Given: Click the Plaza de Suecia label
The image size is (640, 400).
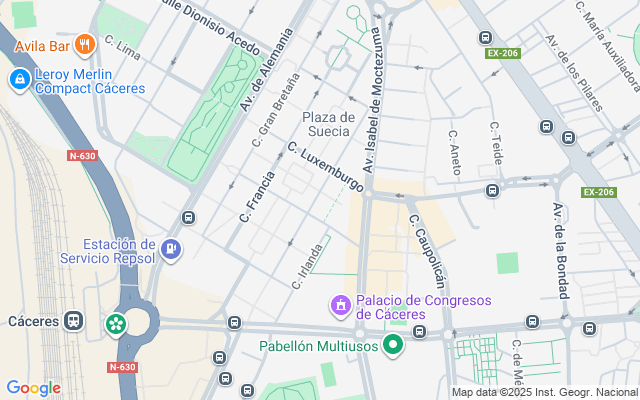Looking at the screenshot, I should [x=329, y=124].
